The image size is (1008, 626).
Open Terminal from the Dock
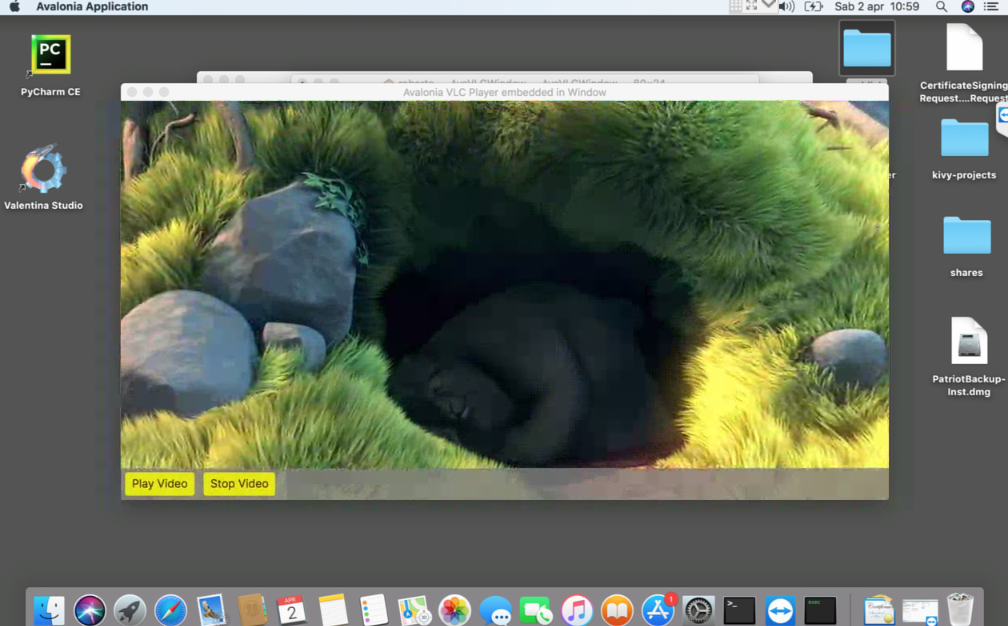click(x=739, y=609)
